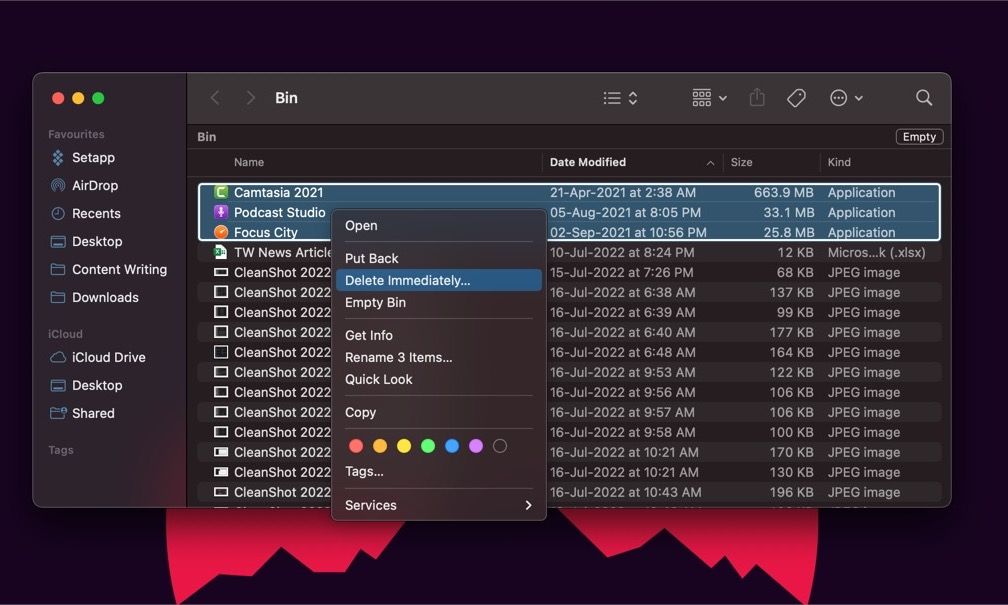Sort by the Size column header
1008x605 pixels.
click(x=741, y=162)
